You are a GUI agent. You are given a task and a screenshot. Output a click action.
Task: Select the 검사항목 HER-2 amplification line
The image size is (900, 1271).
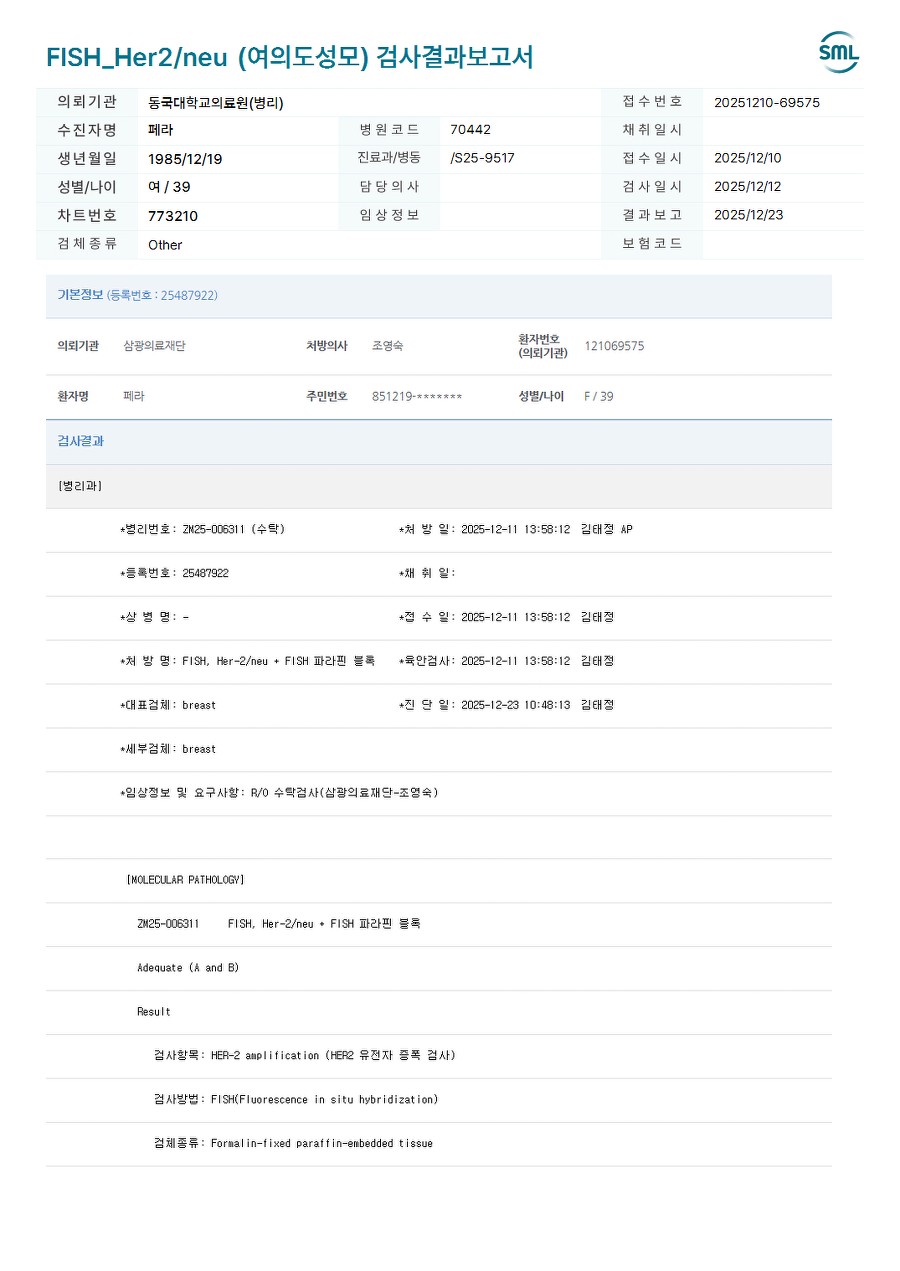[304, 1057]
